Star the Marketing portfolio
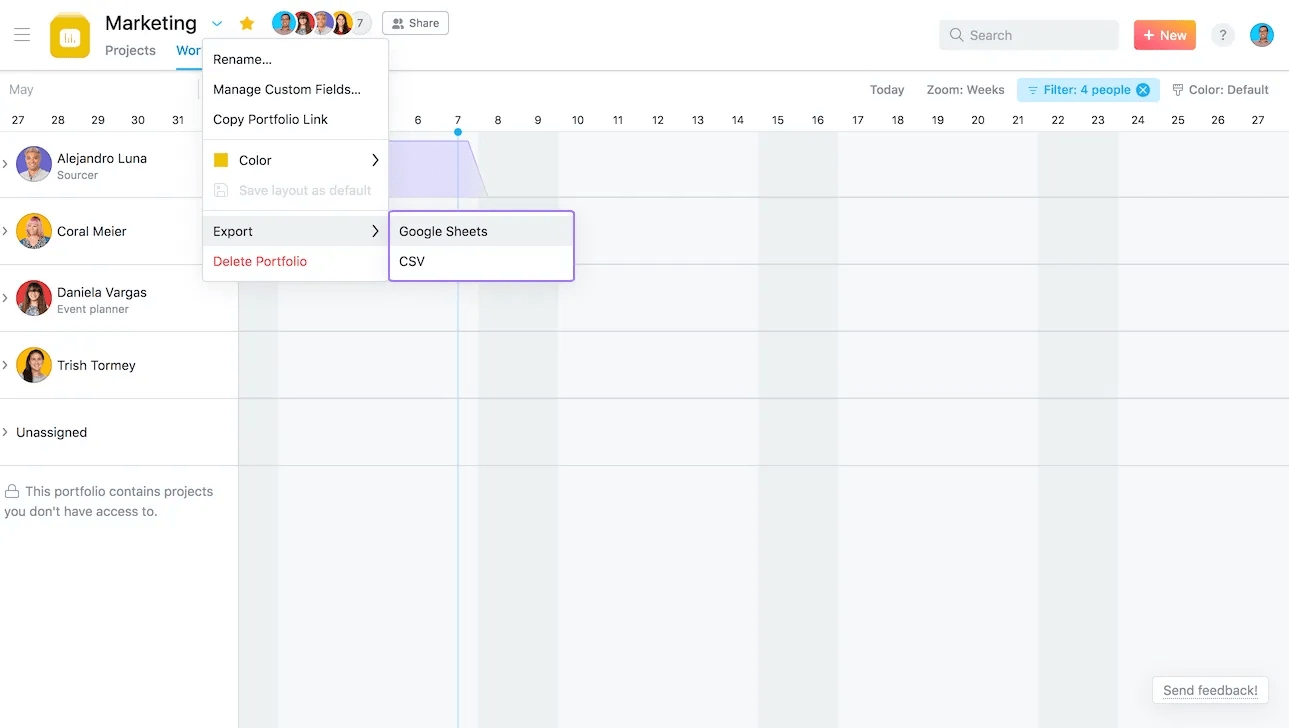 [246, 22]
